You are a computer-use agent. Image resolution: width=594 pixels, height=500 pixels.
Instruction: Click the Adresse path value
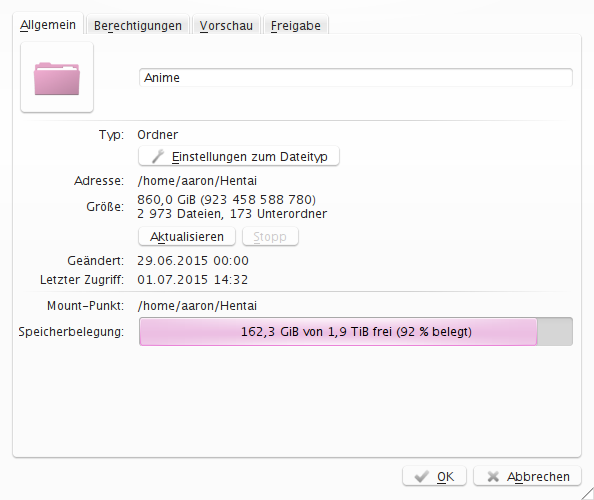click(197, 181)
